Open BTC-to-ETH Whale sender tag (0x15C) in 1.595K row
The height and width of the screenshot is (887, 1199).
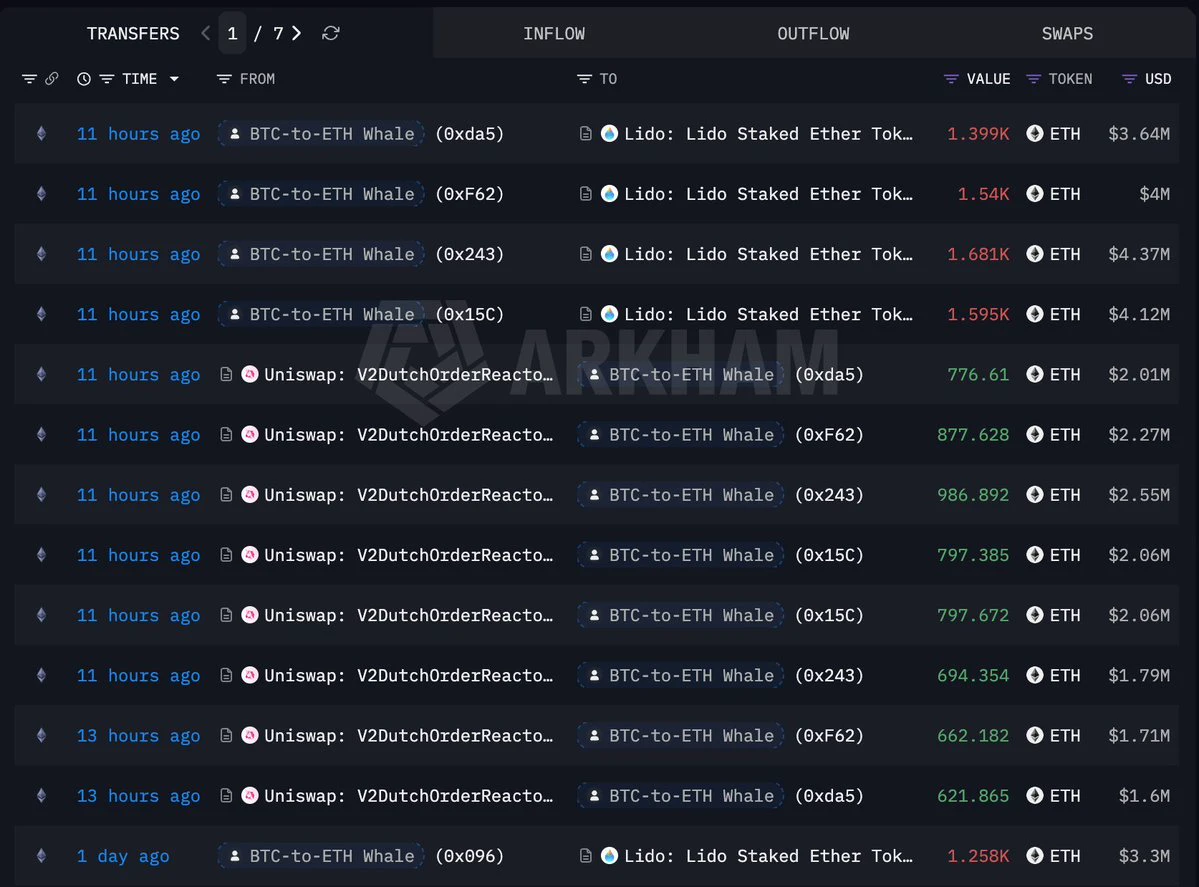(321, 314)
